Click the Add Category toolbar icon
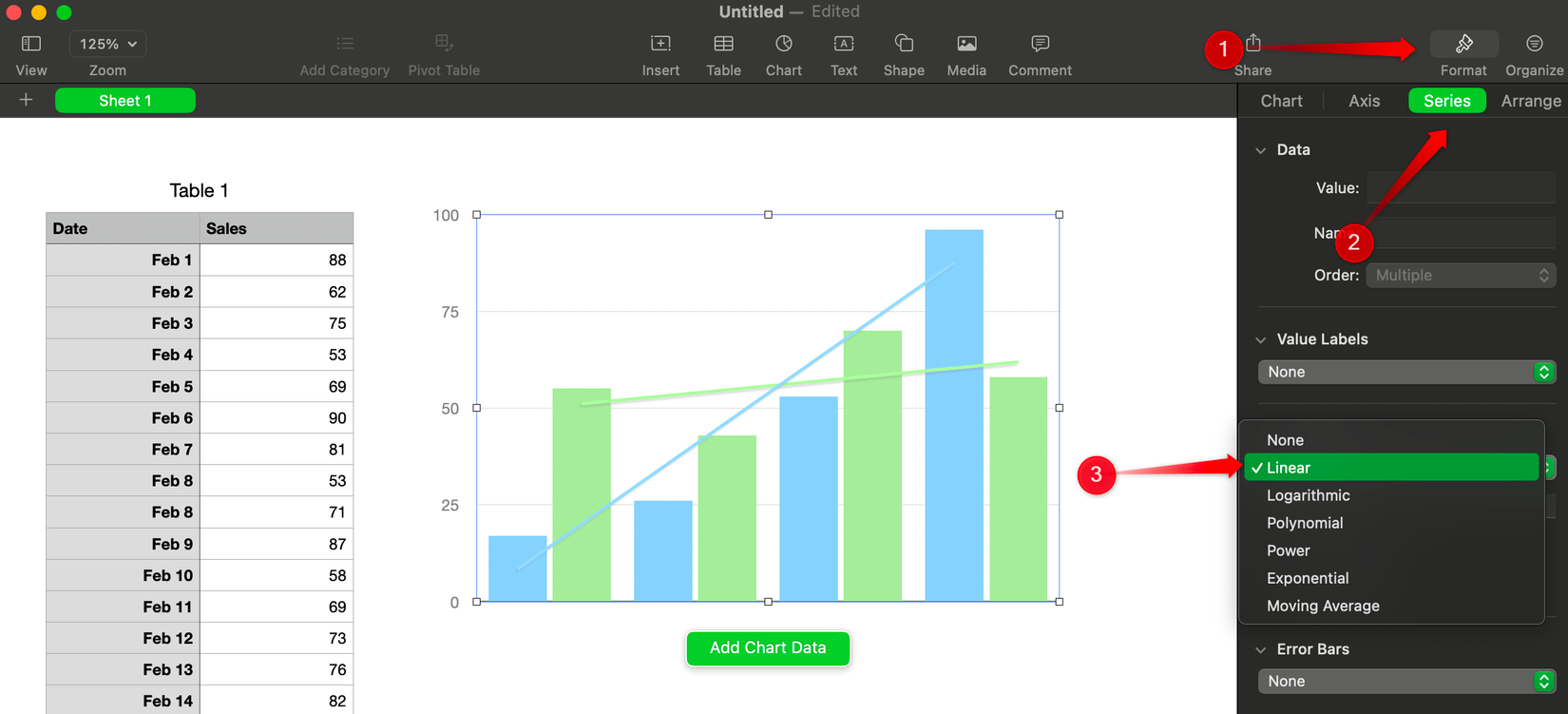Screen dimensions: 1568x714 pyautogui.click(x=345, y=44)
